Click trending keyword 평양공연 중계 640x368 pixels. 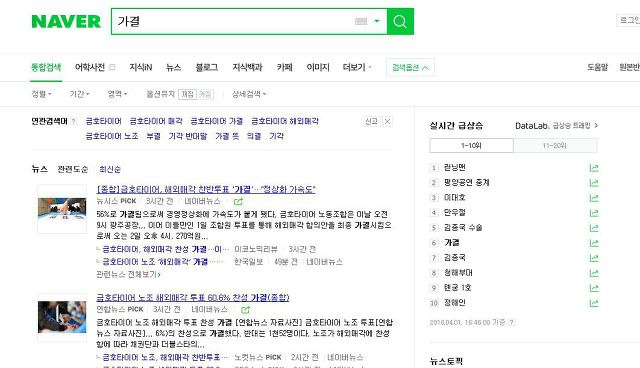coord(467,182)
